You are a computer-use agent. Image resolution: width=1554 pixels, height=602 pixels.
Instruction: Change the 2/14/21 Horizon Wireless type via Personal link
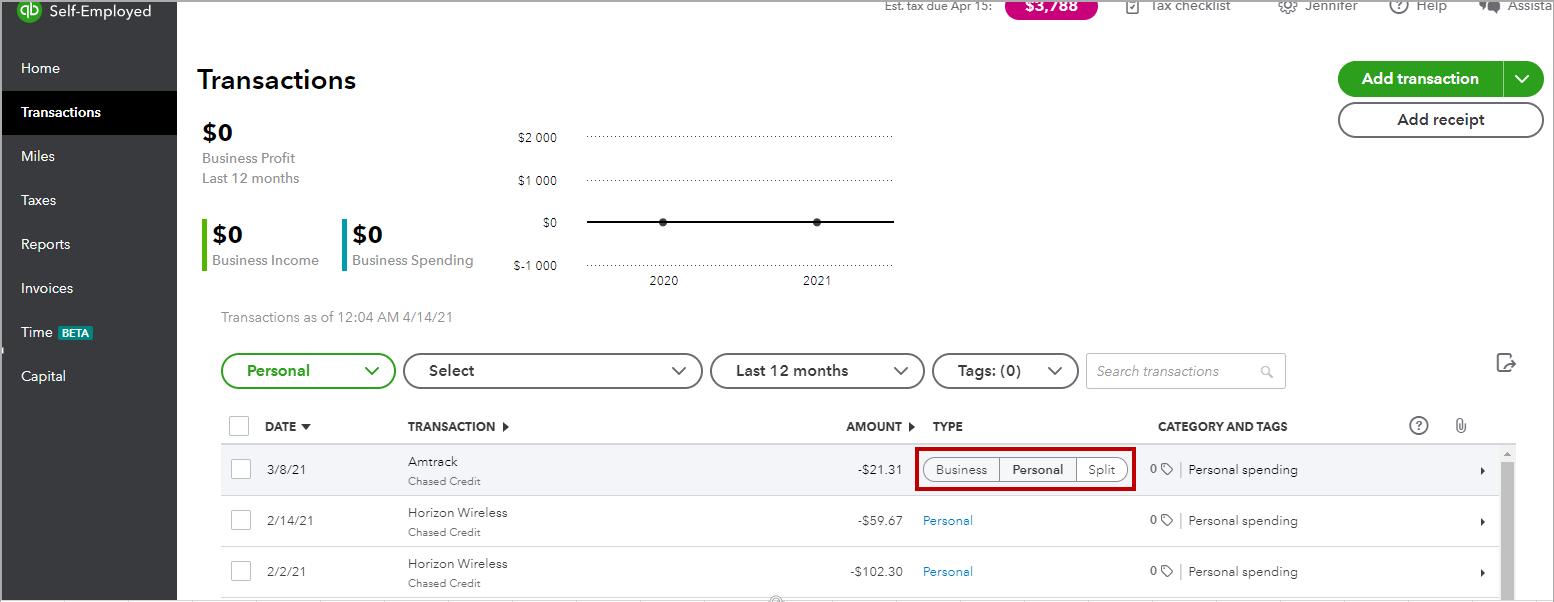[x=946, y=520]
